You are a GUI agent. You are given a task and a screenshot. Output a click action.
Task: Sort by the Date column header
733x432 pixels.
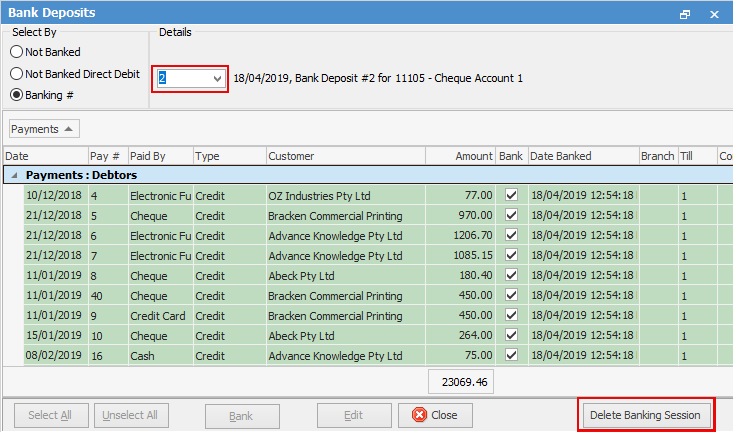pyautogui.click(x=46, y=156)
